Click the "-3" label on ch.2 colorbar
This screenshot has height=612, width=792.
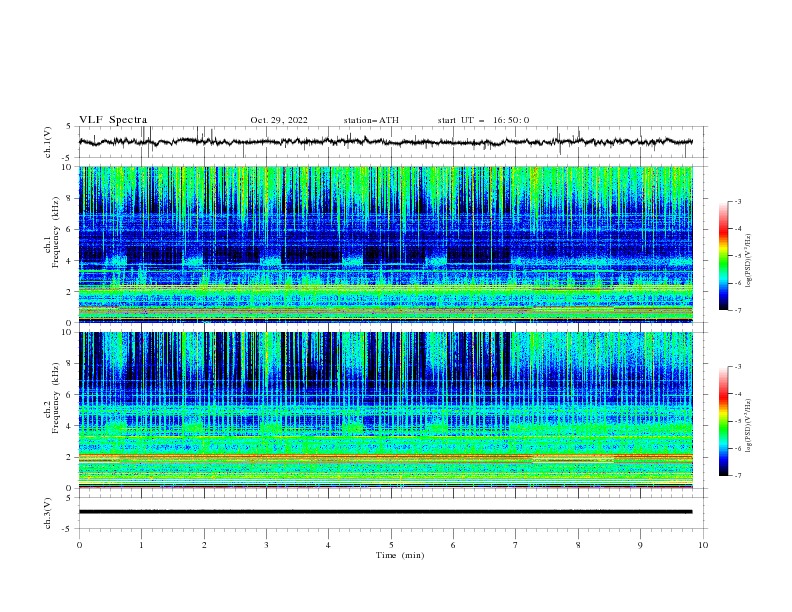(738, 367)
